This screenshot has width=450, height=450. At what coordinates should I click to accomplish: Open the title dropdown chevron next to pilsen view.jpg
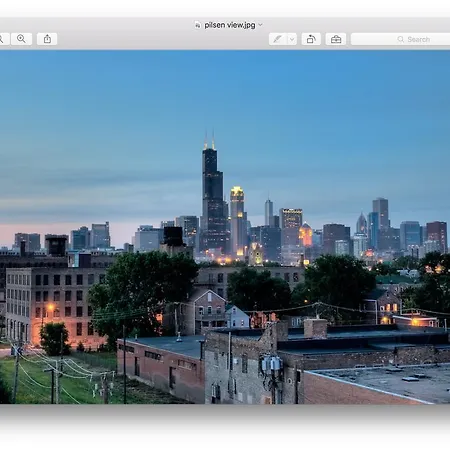coord(260,25)
